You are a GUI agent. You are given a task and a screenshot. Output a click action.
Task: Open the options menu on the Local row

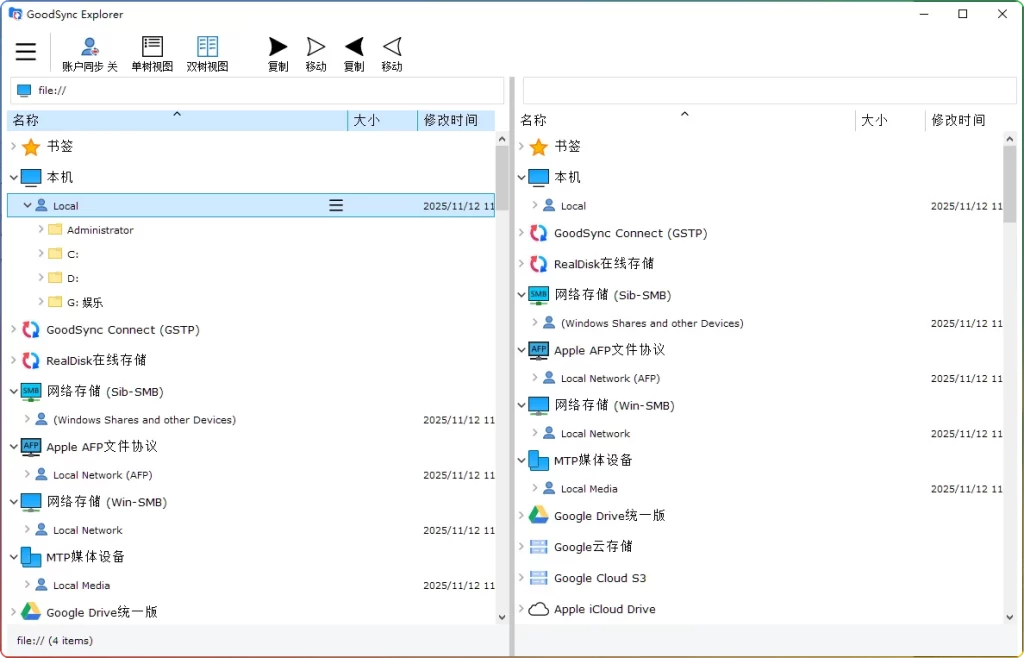point(336,205)
